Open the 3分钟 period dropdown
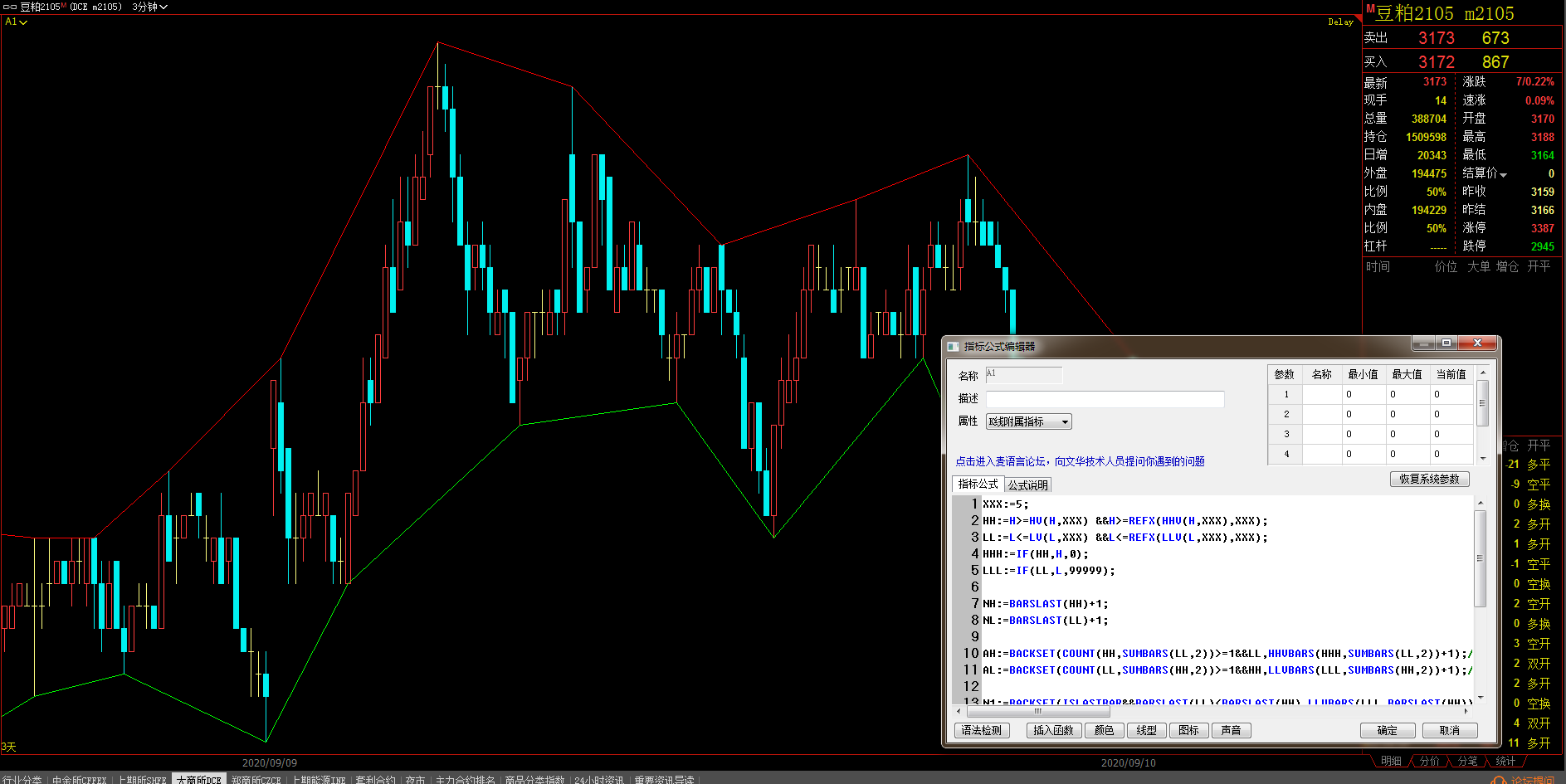The image size is (1566, 784). click(150, 7)
